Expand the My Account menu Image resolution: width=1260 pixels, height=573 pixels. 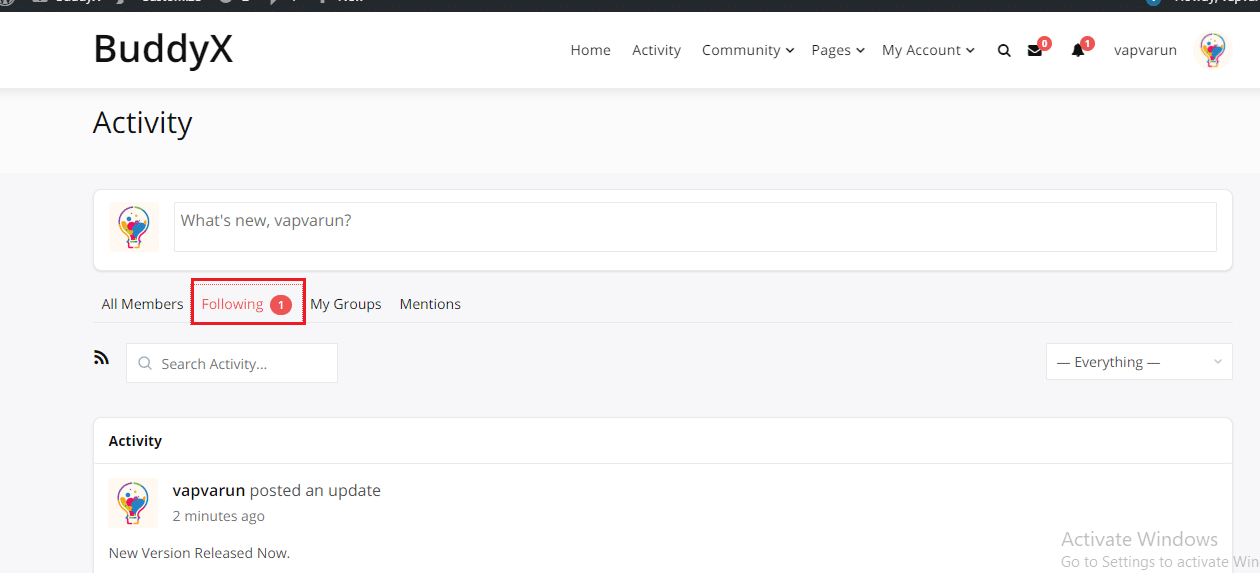click(x=928, y=50)
